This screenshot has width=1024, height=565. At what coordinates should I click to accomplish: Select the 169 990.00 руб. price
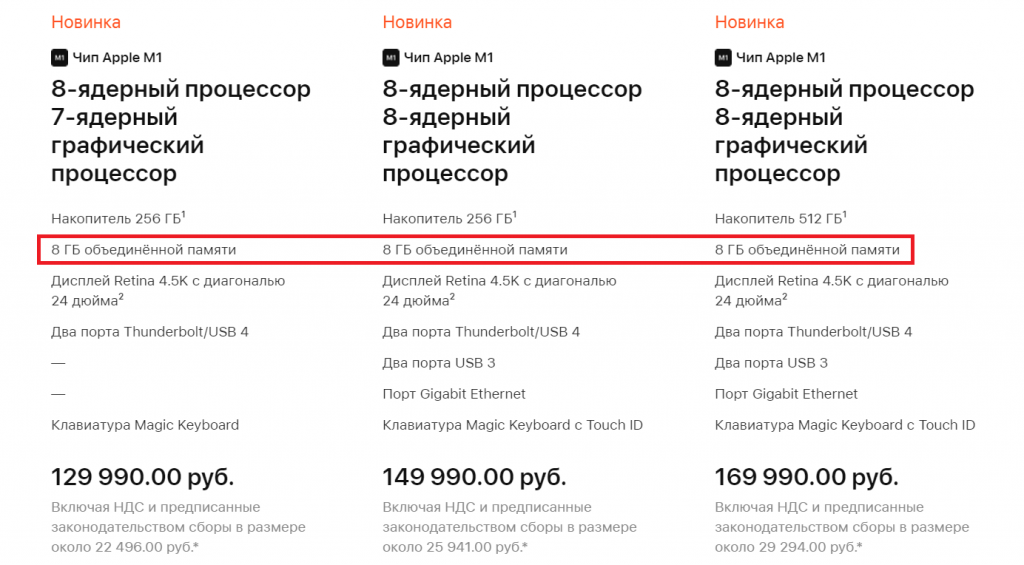[x=806, y=476]
